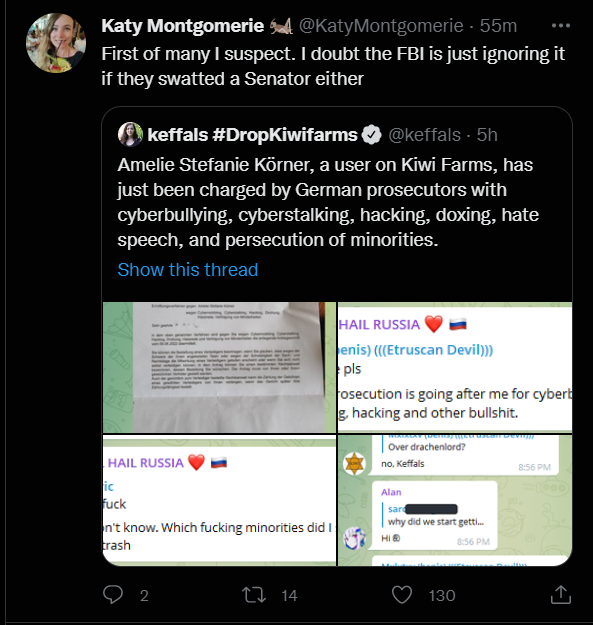Open the Etruscan Devil chat screenshot
Screen dimensions: 593x625
coord(455,367)
